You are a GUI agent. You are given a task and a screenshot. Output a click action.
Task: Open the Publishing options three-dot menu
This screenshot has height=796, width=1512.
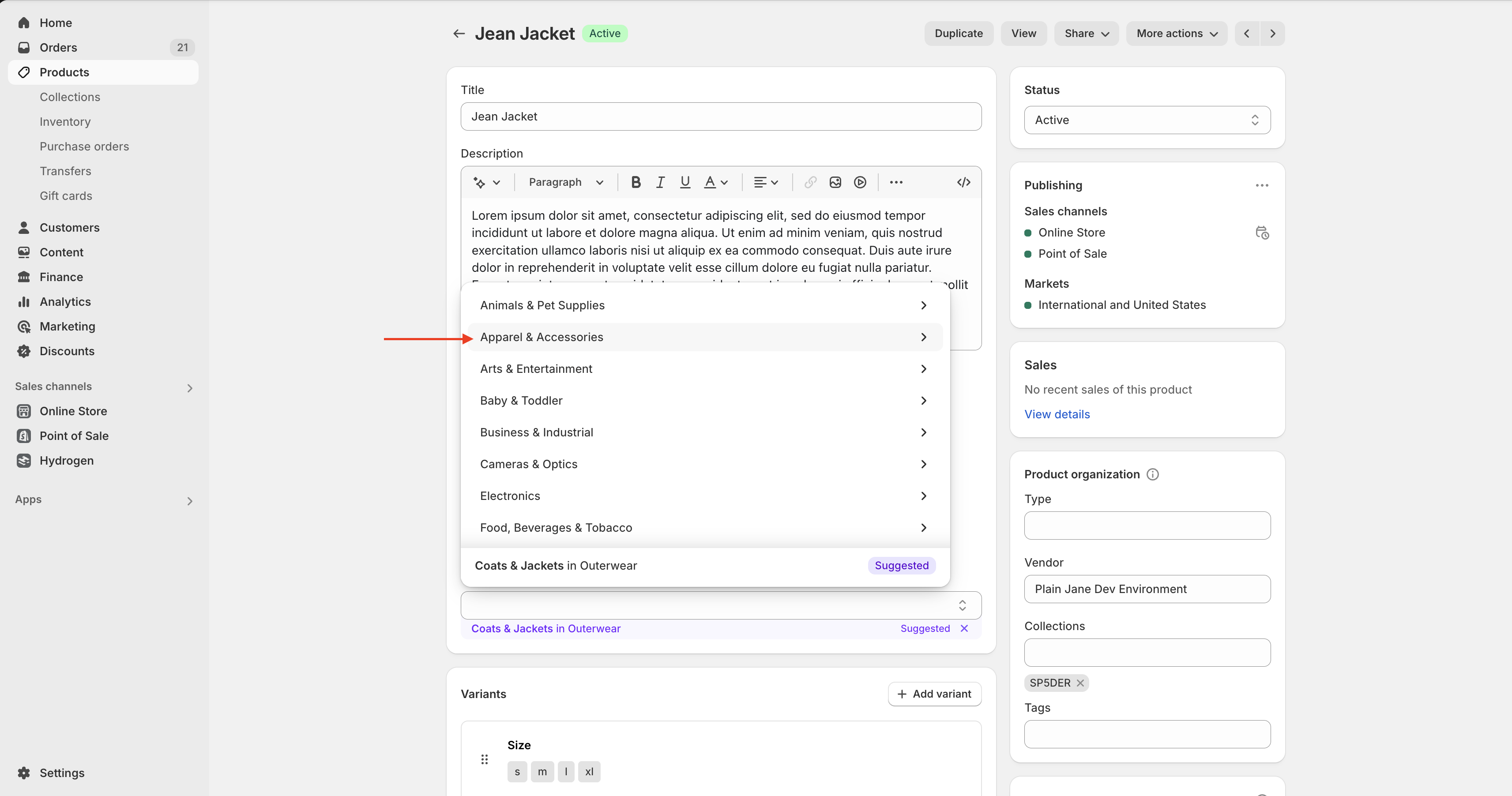1262,185
